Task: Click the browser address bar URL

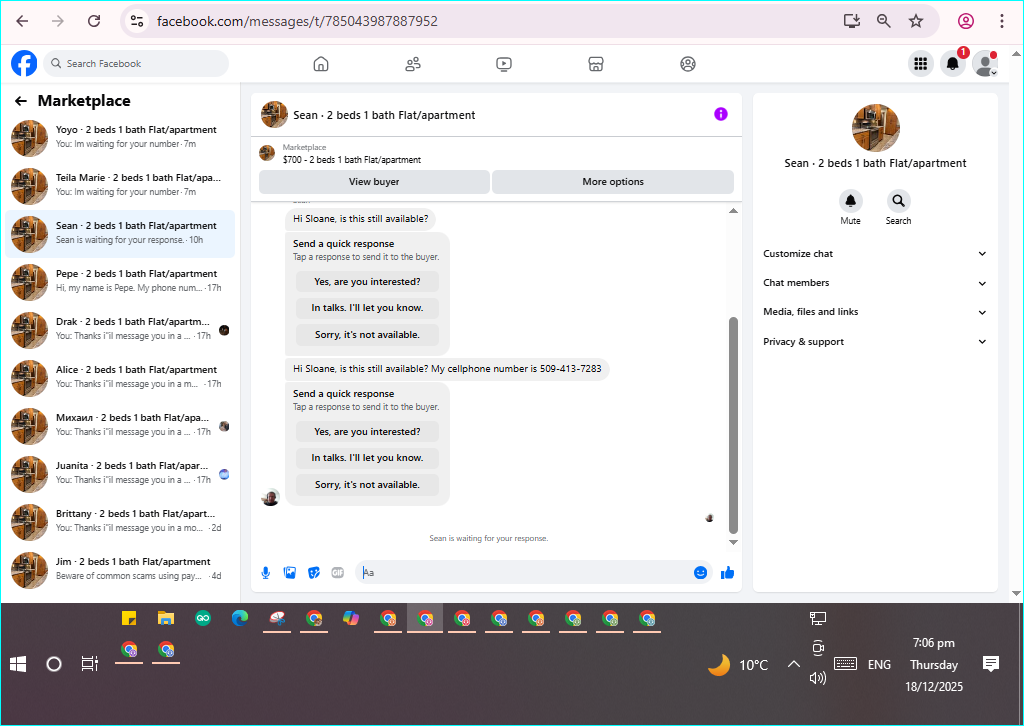Action: [x=297, y=21]
